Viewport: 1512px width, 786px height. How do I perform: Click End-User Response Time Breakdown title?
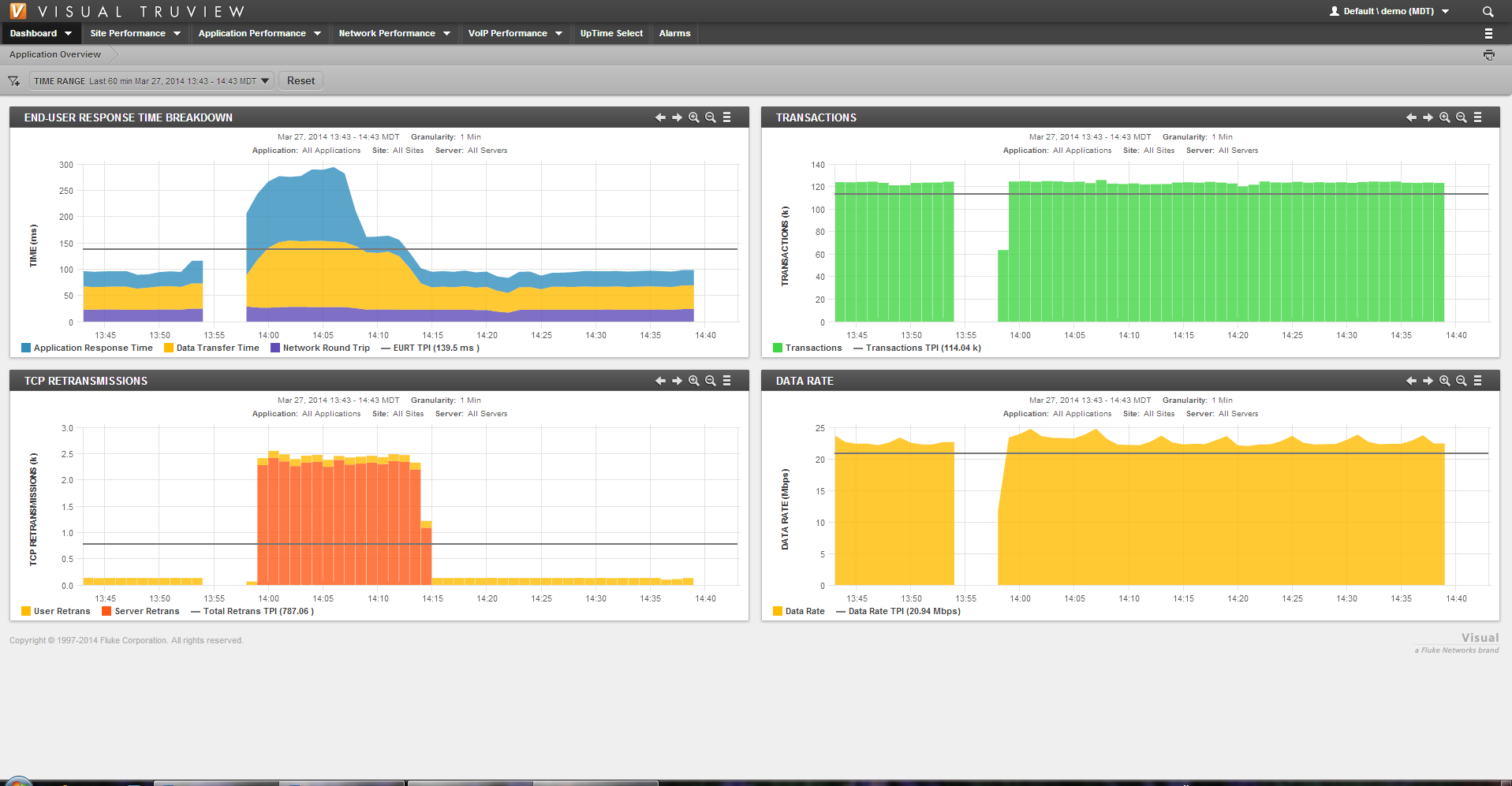pos(129,117)
